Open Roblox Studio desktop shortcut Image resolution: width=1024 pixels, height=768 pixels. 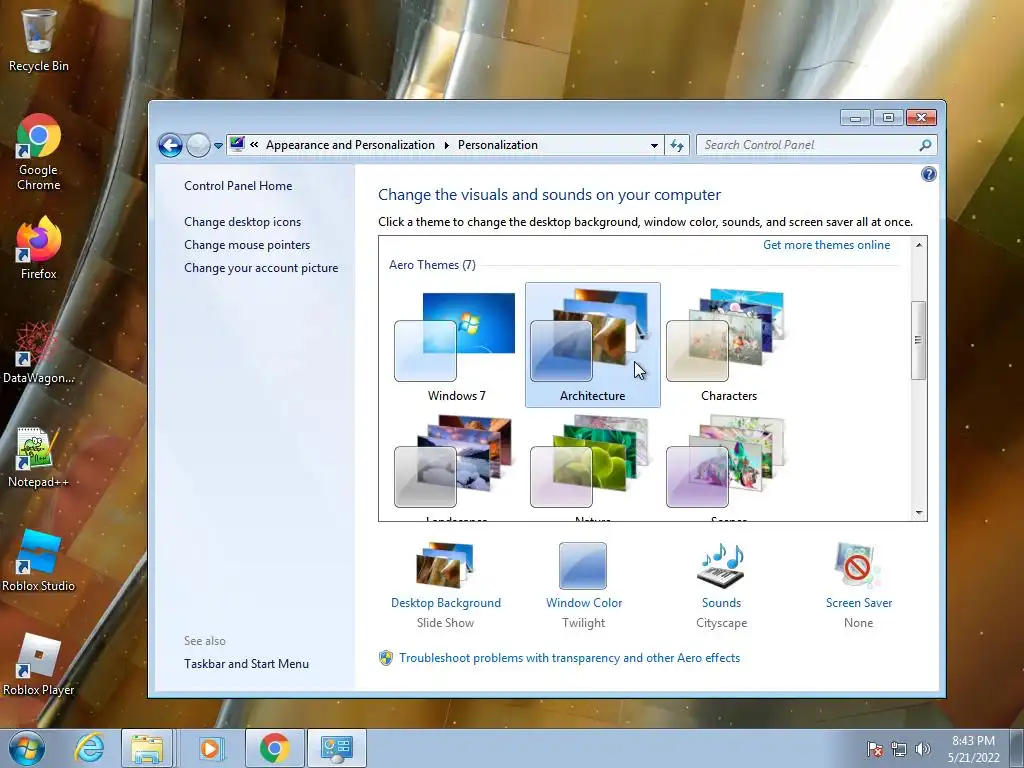[39, 560]
